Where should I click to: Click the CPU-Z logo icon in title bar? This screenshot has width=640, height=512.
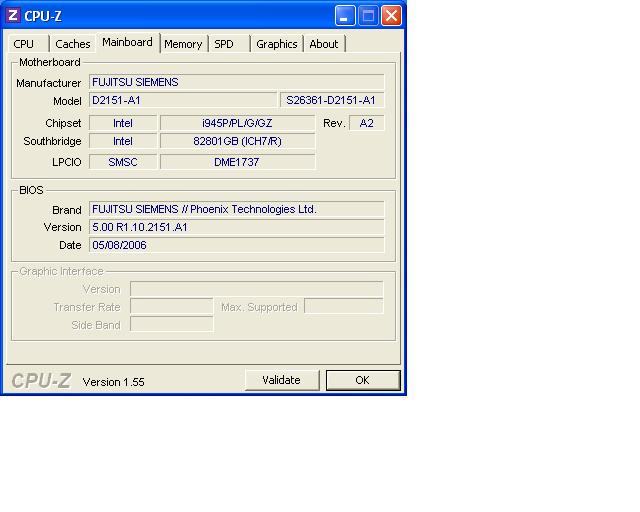[13, 16]
